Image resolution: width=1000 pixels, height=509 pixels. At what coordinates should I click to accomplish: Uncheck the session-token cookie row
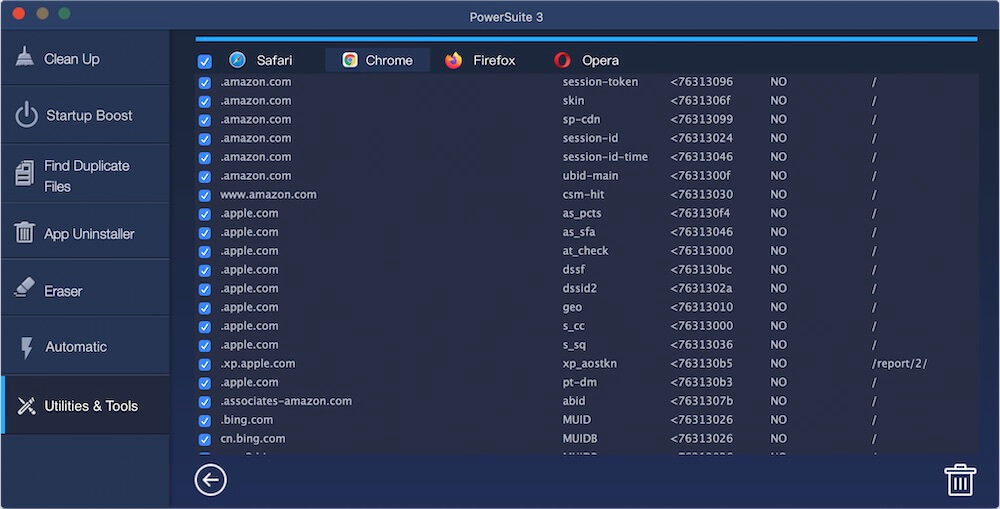205,83
